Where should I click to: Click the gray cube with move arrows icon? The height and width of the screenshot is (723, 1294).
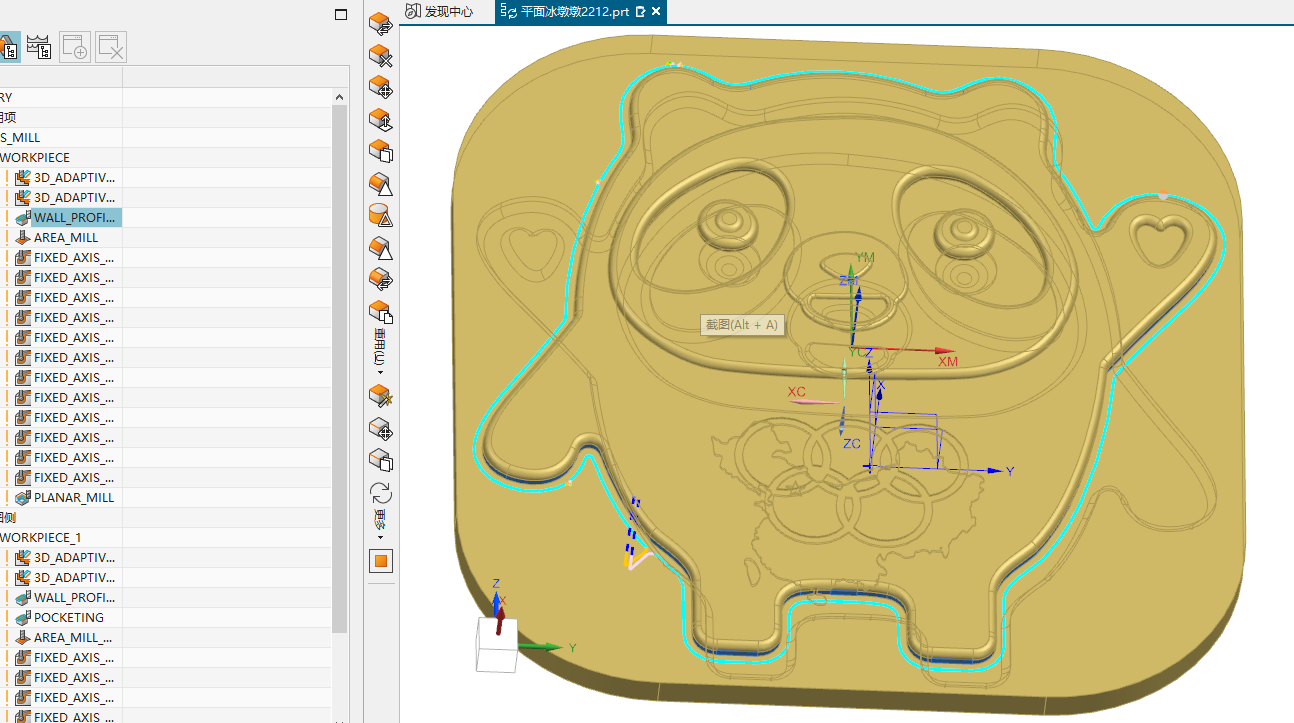pos(380,429)
